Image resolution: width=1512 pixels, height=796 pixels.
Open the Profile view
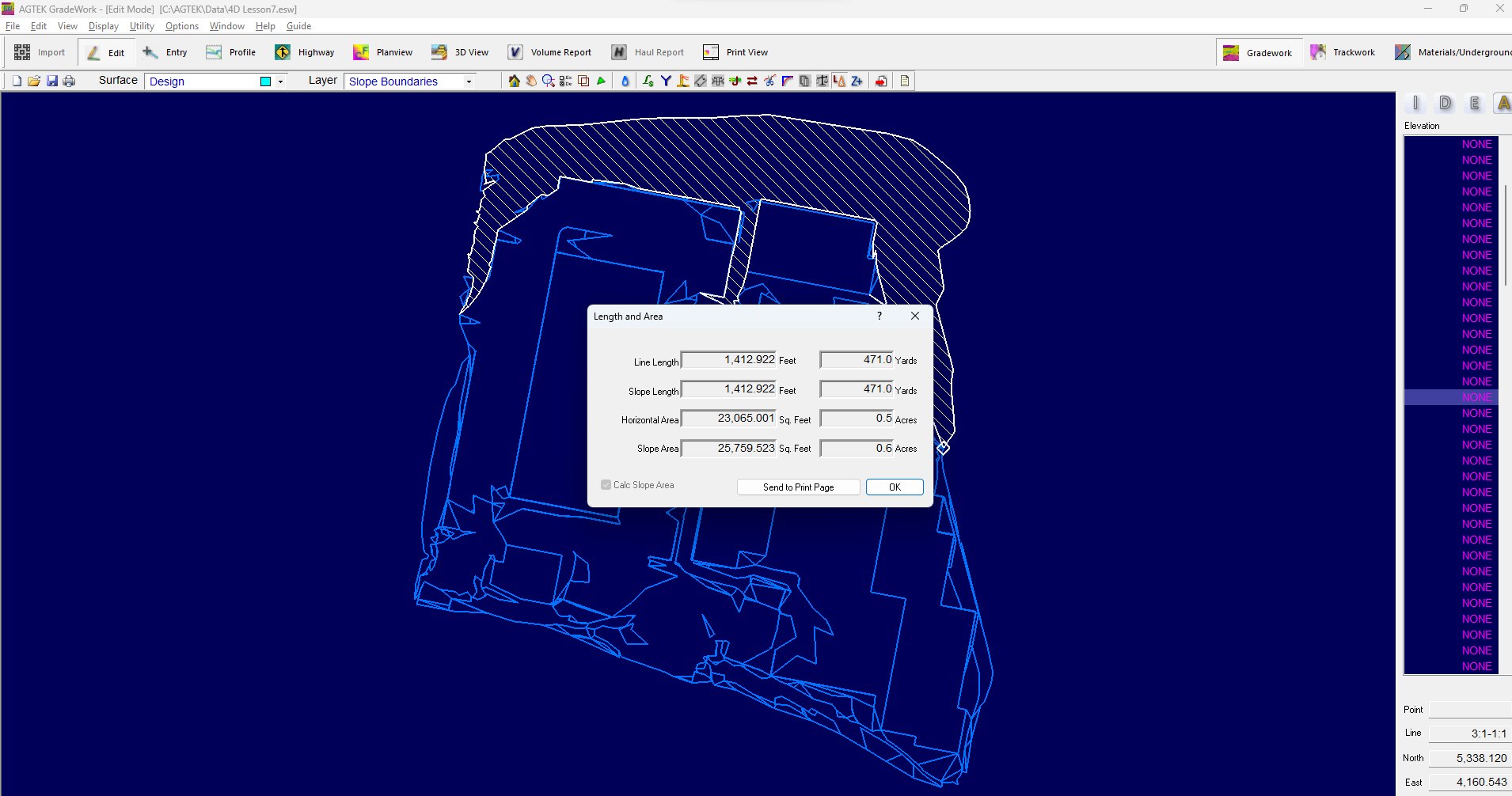(x=231, y=52)
